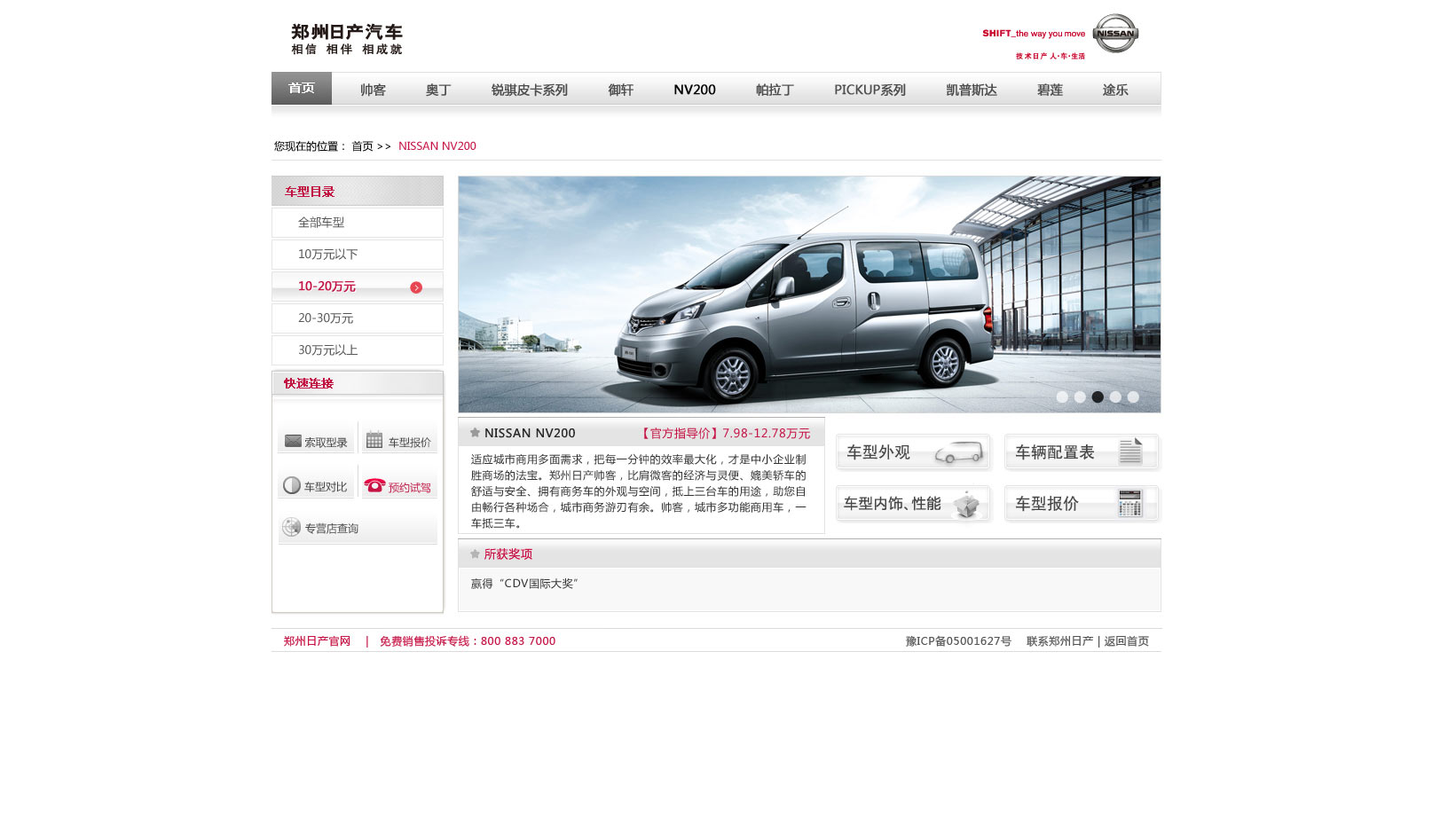Open the 奥丁 navigation item
The width and height of the screenshot is (1440, 840).
438,90
